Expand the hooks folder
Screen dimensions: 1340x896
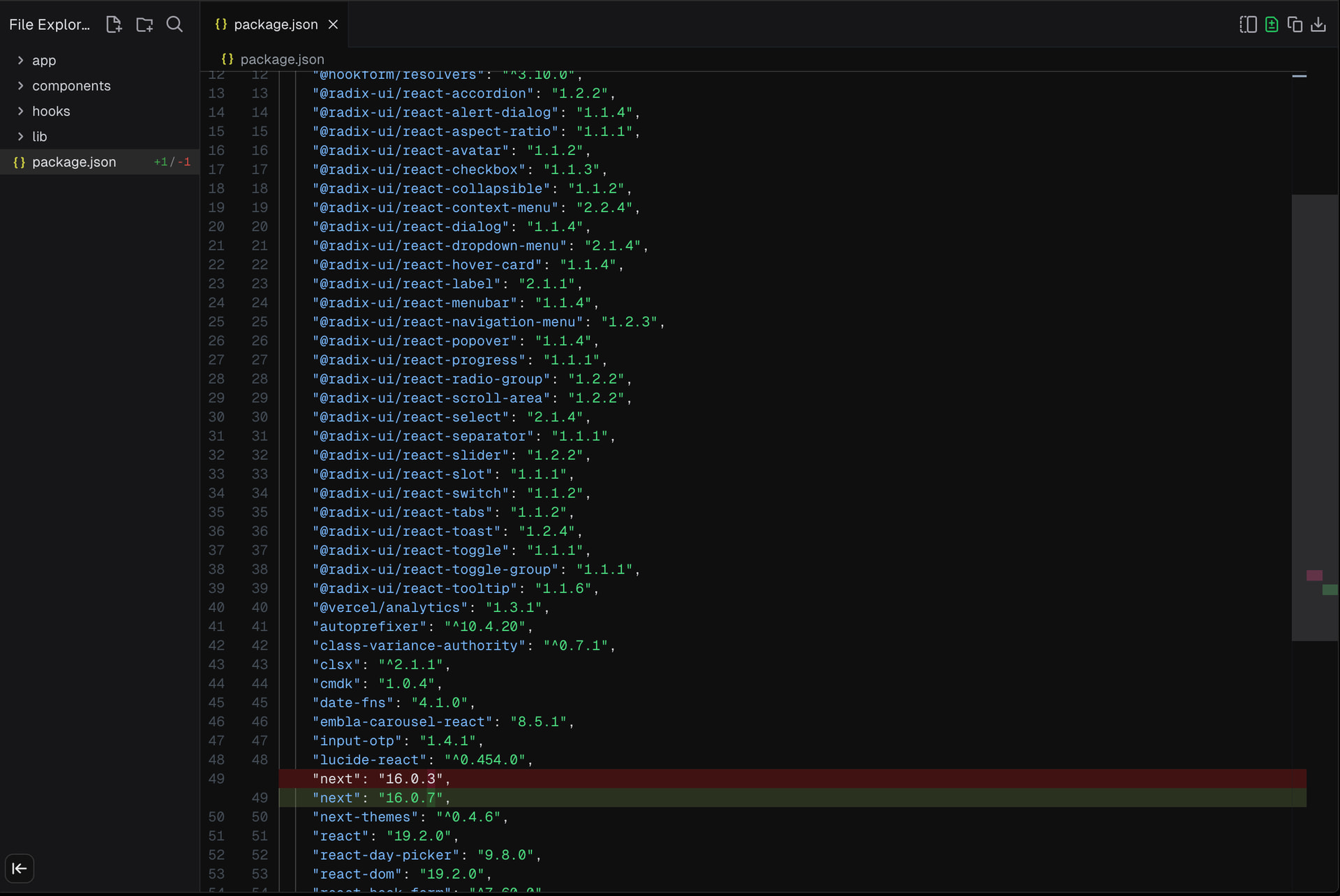click(x=50, y=111)
